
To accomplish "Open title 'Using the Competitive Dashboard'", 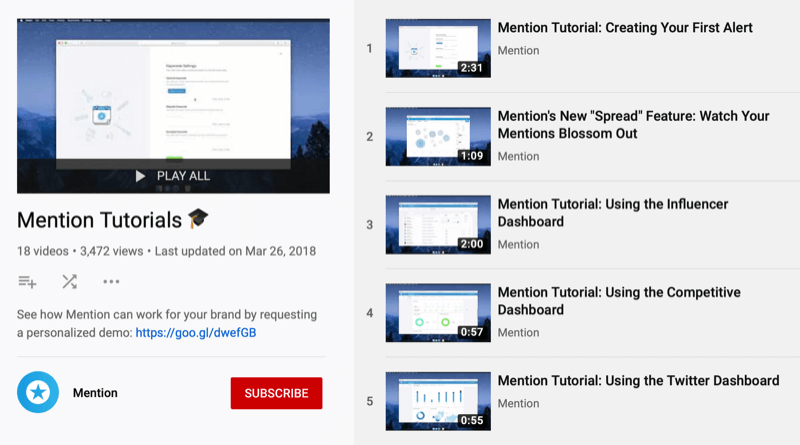I will point(619,301).
